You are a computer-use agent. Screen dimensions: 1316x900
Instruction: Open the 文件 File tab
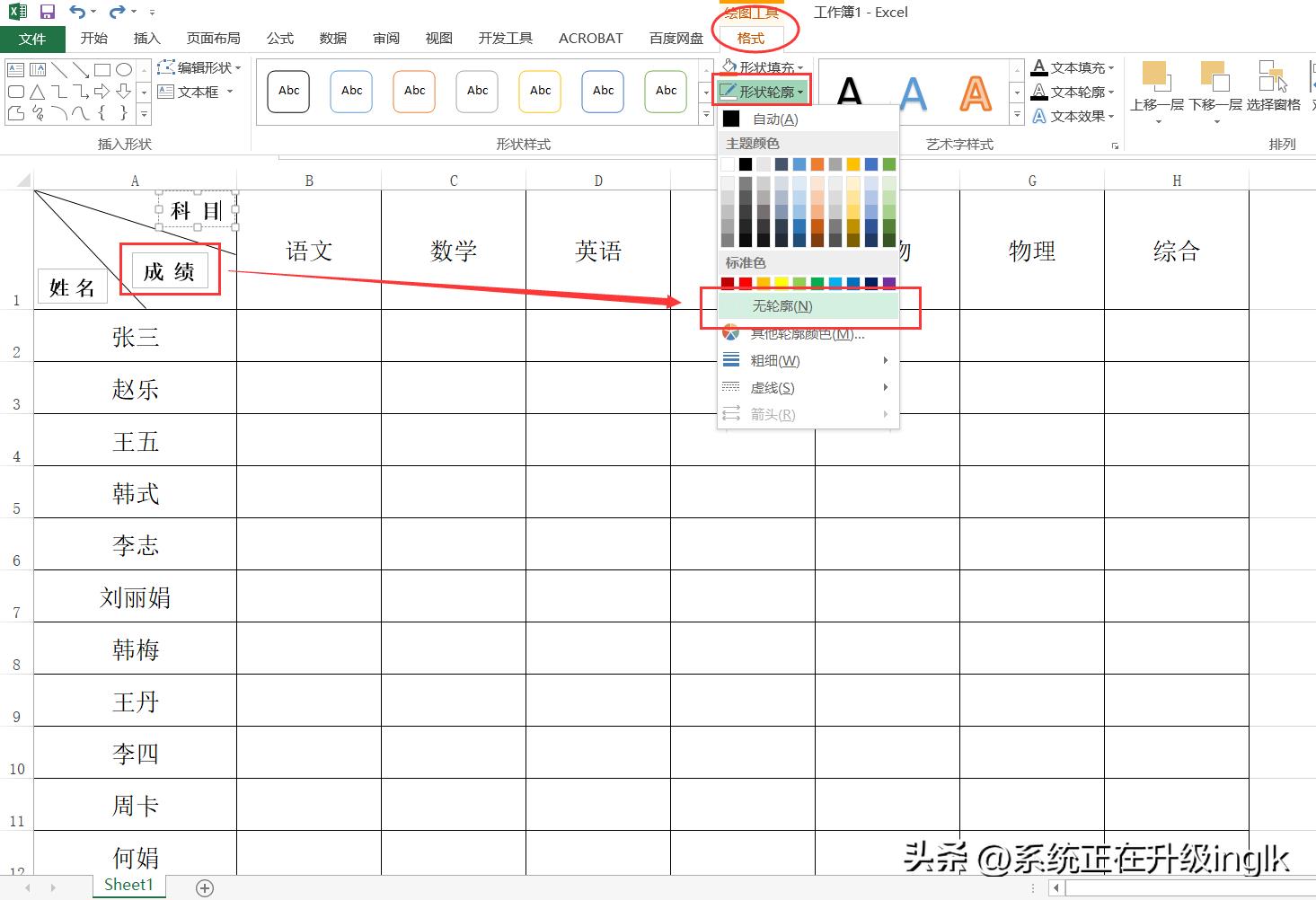[31, 39]
